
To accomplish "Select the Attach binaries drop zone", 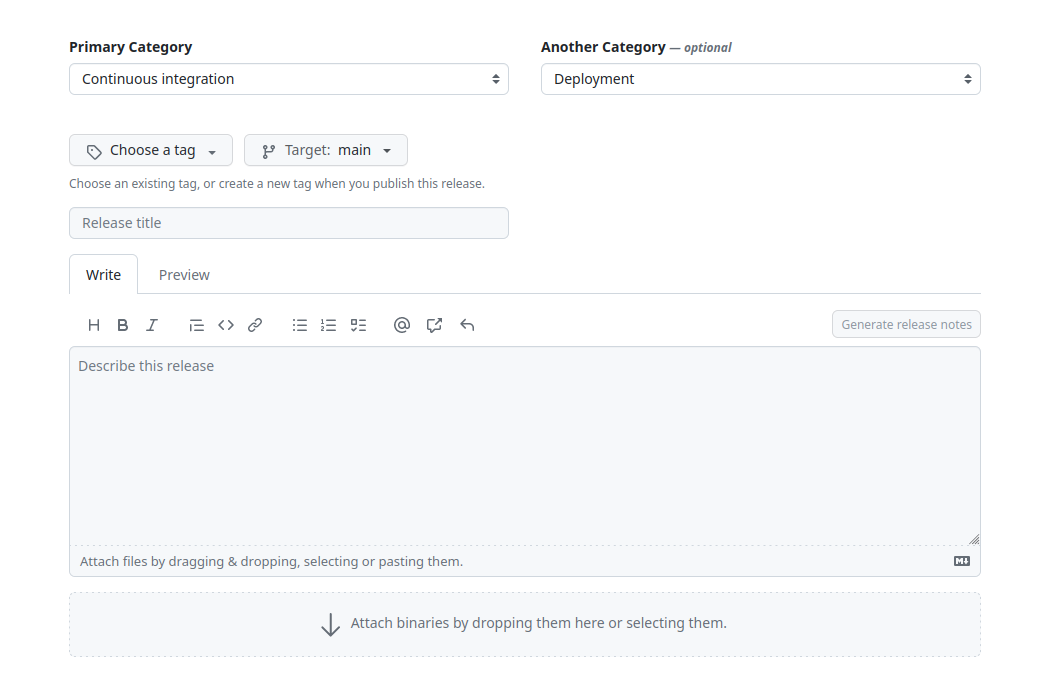I will [x=524, y=624].
